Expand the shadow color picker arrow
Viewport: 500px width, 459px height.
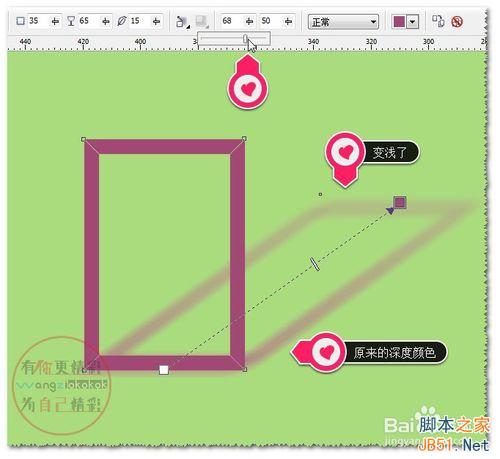(413, 22)
